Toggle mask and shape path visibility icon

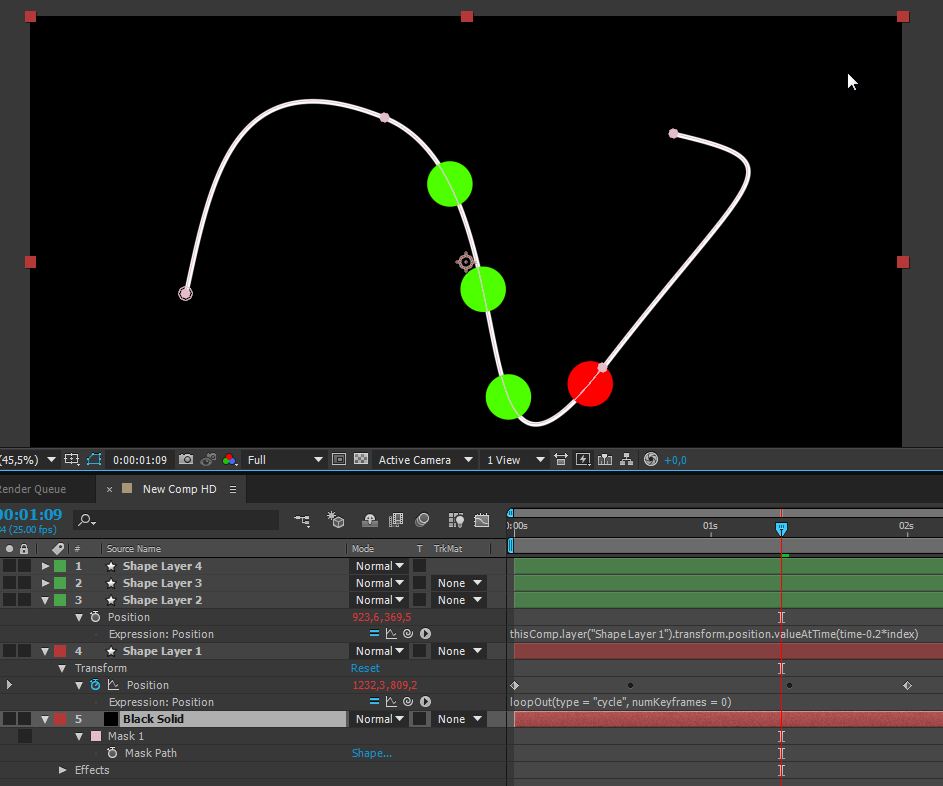point(94,459)
